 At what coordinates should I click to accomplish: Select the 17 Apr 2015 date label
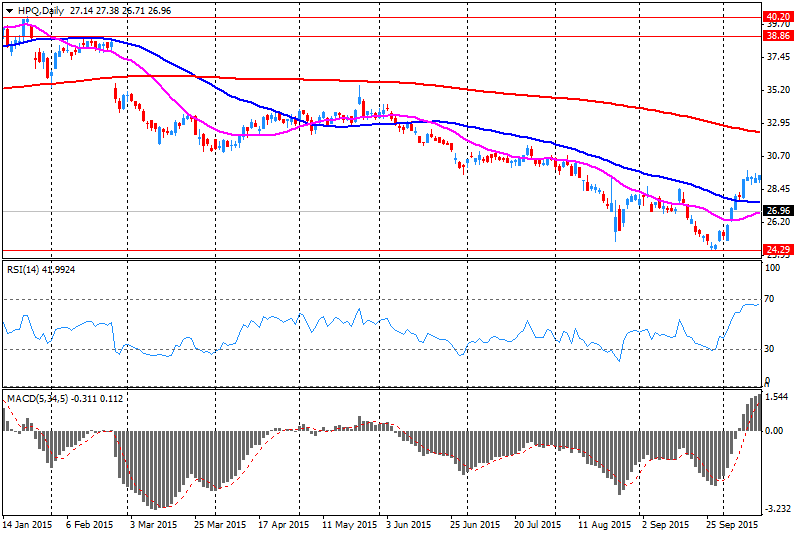pos(284,525)
